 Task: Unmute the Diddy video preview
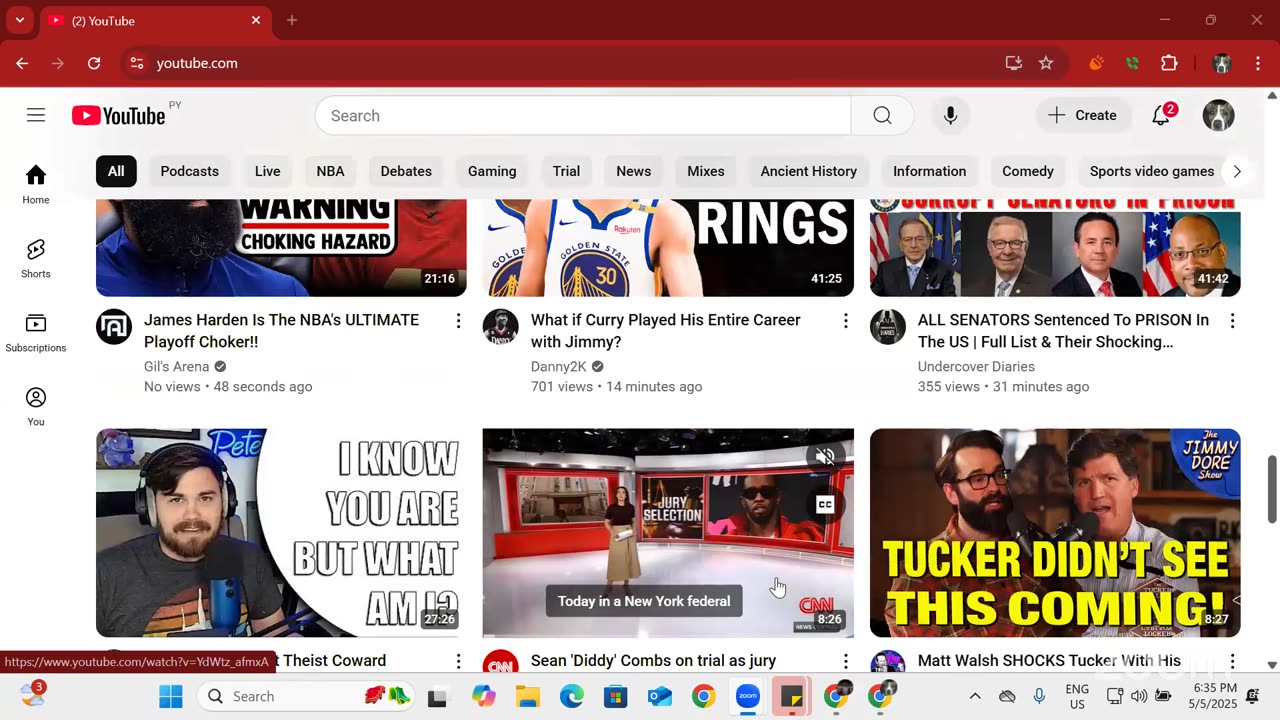click(825, 457)
